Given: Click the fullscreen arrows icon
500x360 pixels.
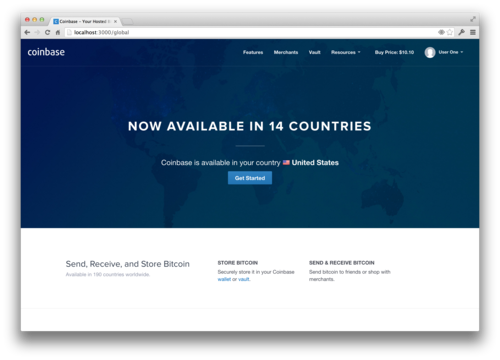Looking at the screenshot, I should 473,19.
